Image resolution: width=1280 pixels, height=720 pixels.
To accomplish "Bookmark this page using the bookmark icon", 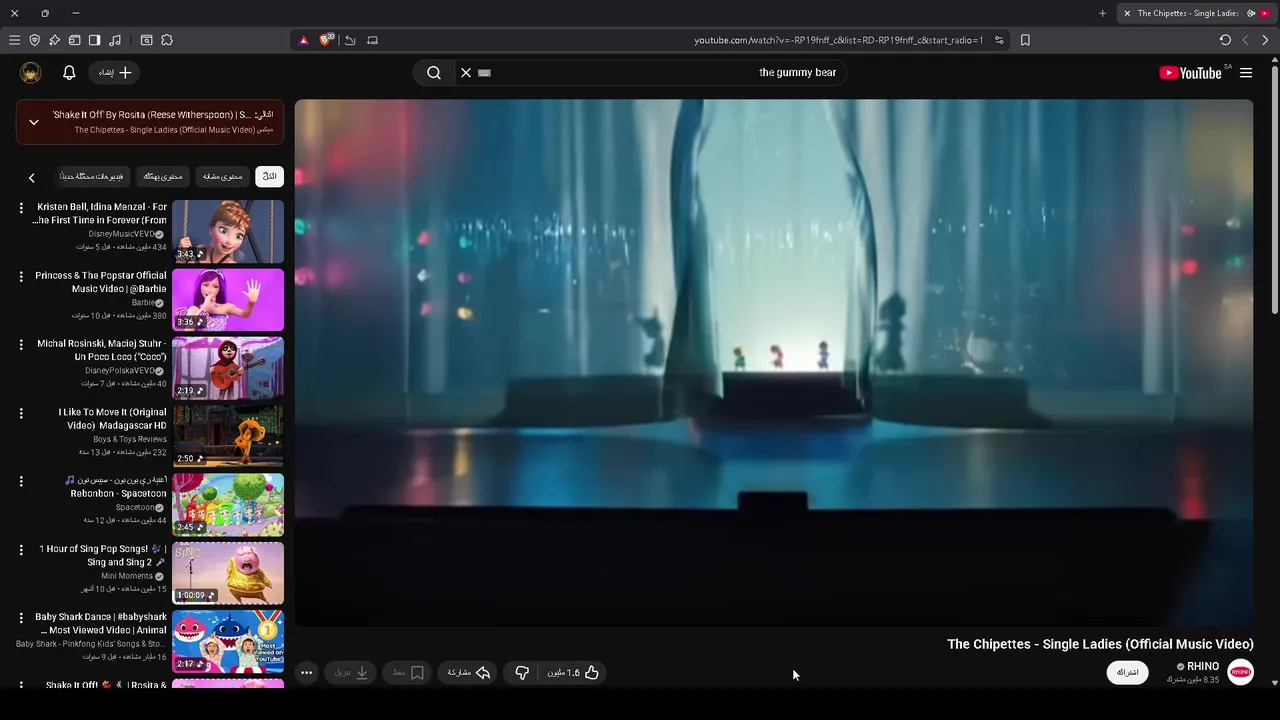I will (x=1025, y=40).
